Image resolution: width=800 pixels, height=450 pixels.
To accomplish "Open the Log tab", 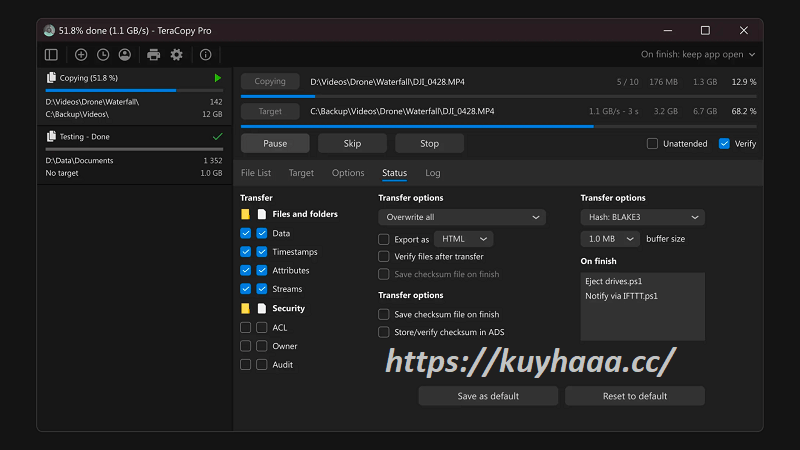I will coord(433,173).
